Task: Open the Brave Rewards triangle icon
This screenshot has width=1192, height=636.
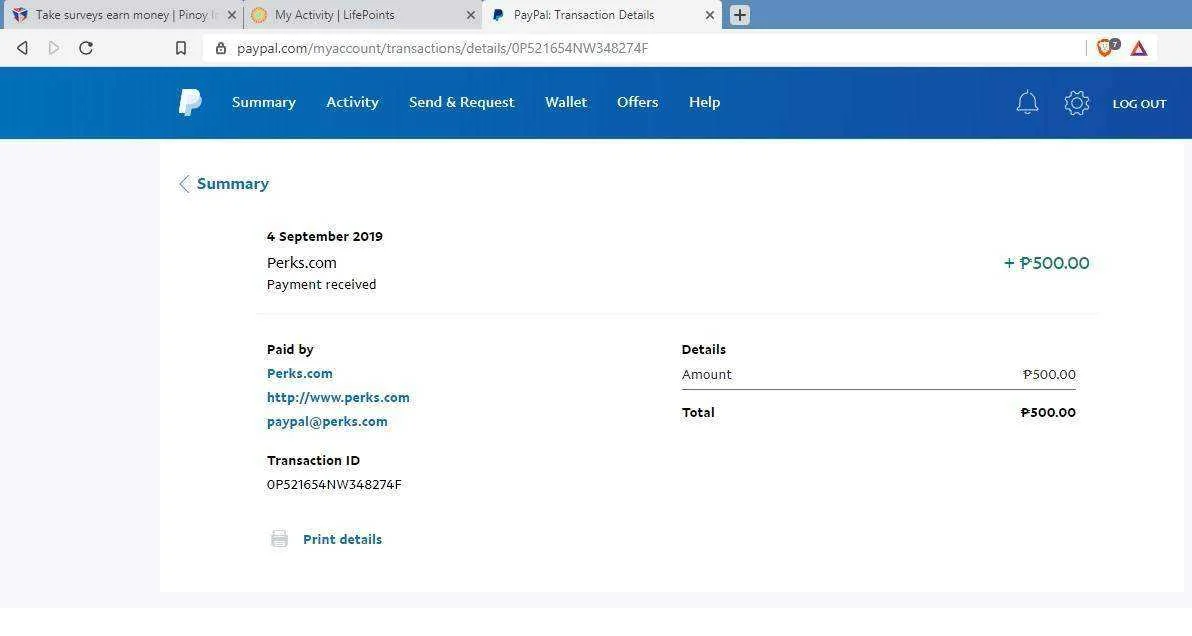Action: tap(1138, 49)
